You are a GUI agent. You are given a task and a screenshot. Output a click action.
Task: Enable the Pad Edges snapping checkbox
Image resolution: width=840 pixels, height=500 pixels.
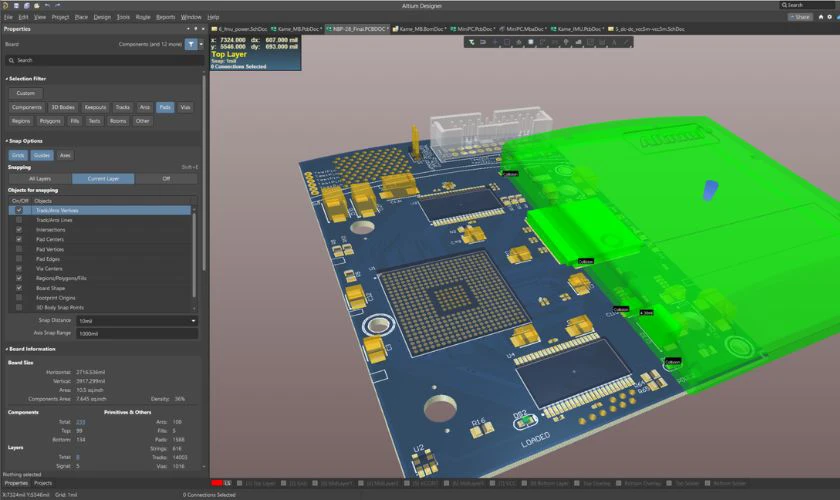pyautogui.click(x=19, y=259)
